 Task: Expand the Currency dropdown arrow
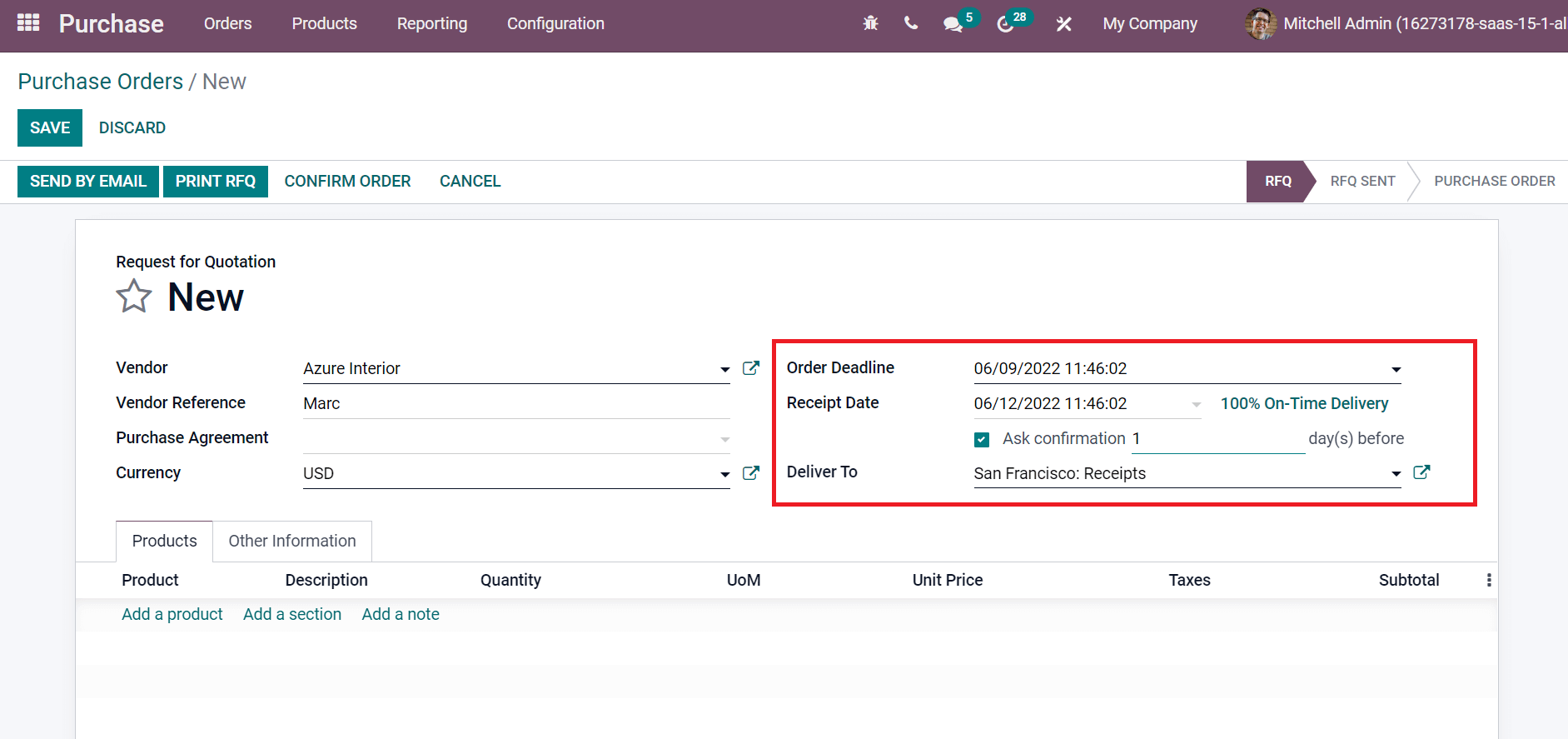pyautogui.click(x=724, y=474)
